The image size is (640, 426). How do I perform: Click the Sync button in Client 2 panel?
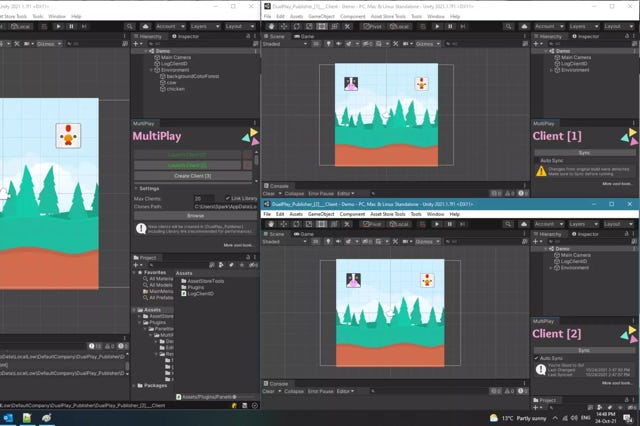tap(584, 350)
